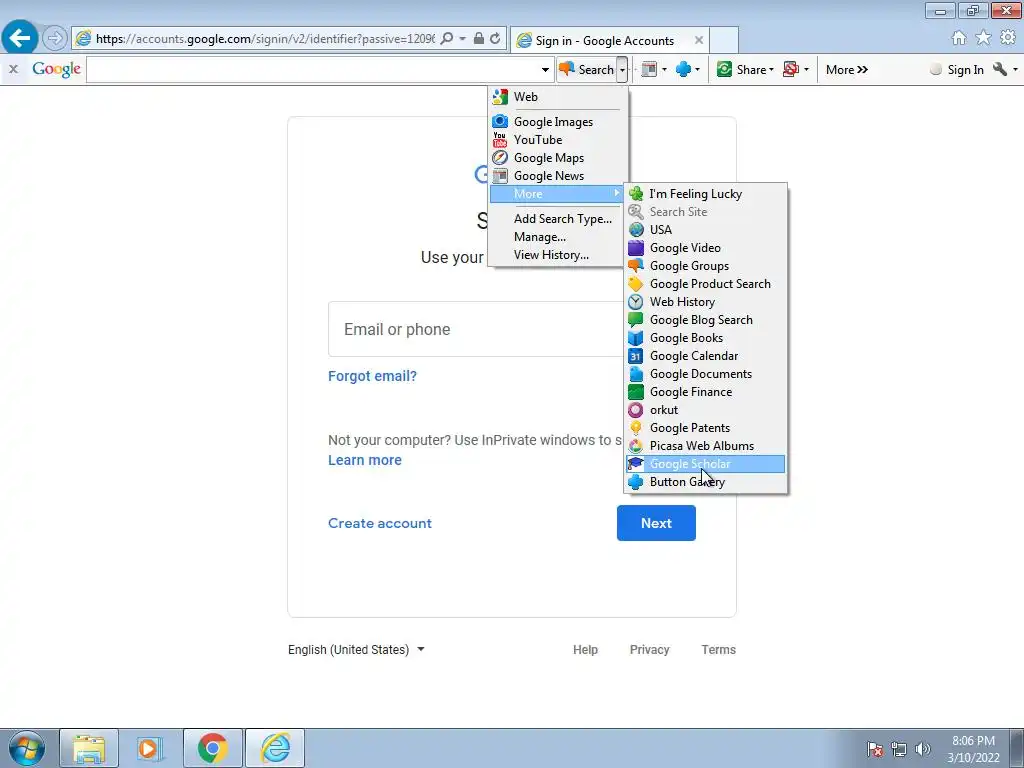This screenshot has width=1024, height=768.
Task: Click Sign In on the Google Toolbar
Action: click(957, 69)
